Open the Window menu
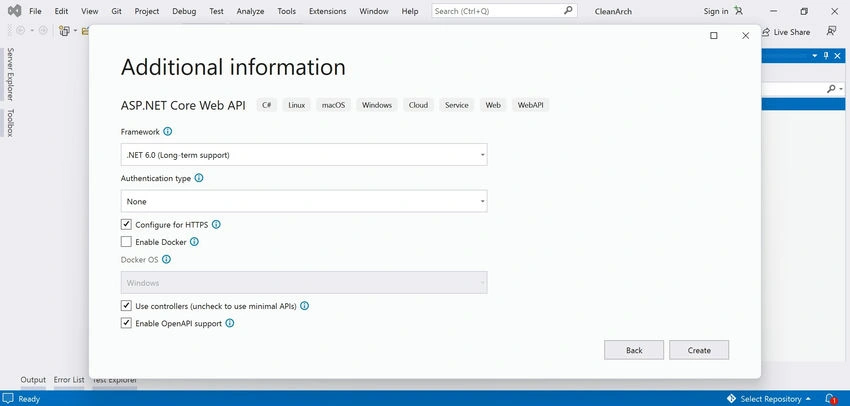Screen dimensions: 850x406 pyautogui.click(x=374, y=11)
